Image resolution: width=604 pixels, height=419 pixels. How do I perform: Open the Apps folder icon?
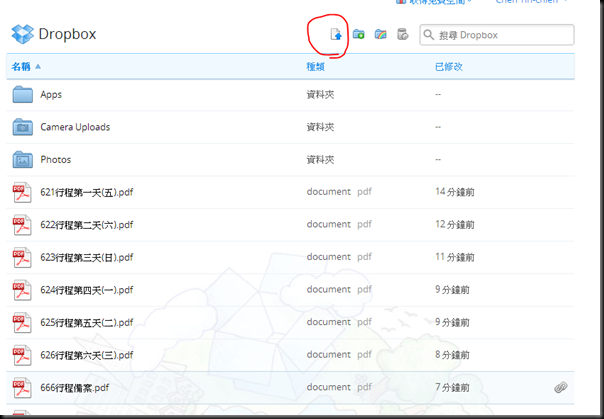coord(22,94)
